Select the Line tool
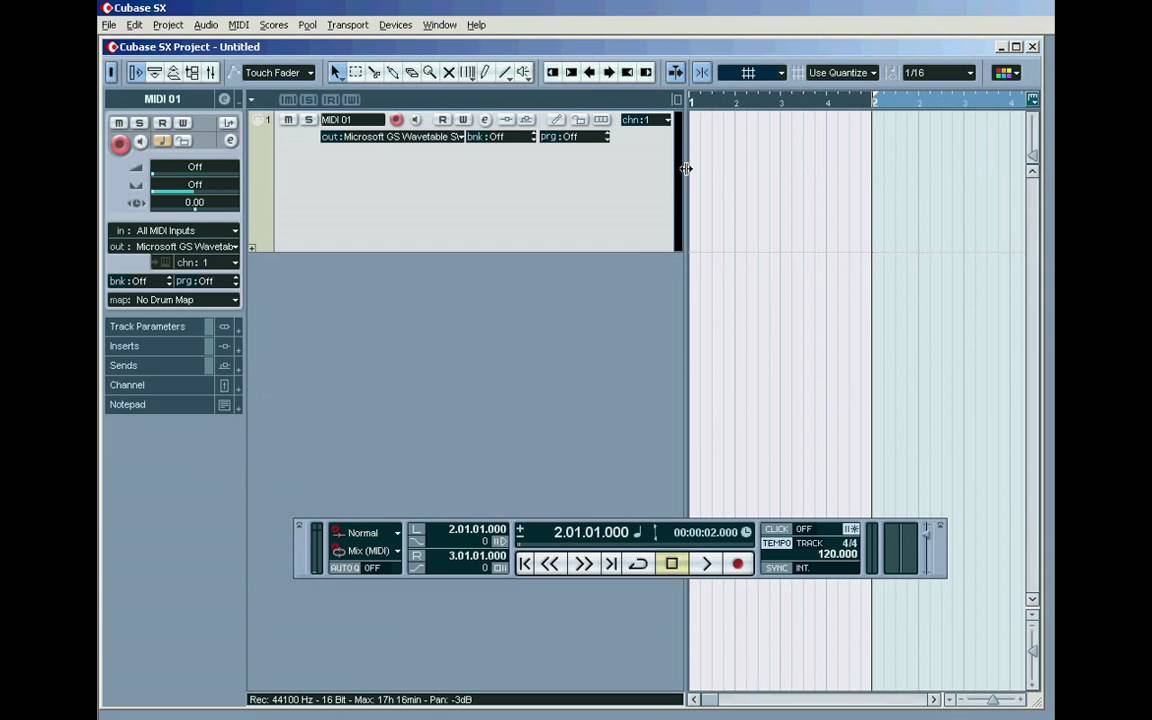The height and width of the screenshot is (720, 1152). pyautogui.click(x=505, y=73)
